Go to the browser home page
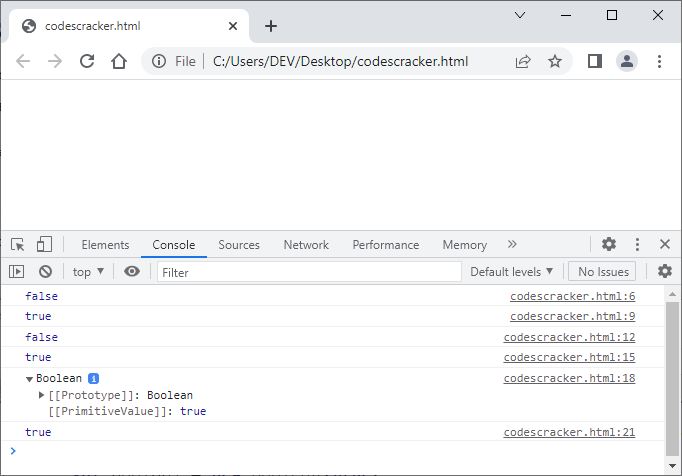 (119, 61)
